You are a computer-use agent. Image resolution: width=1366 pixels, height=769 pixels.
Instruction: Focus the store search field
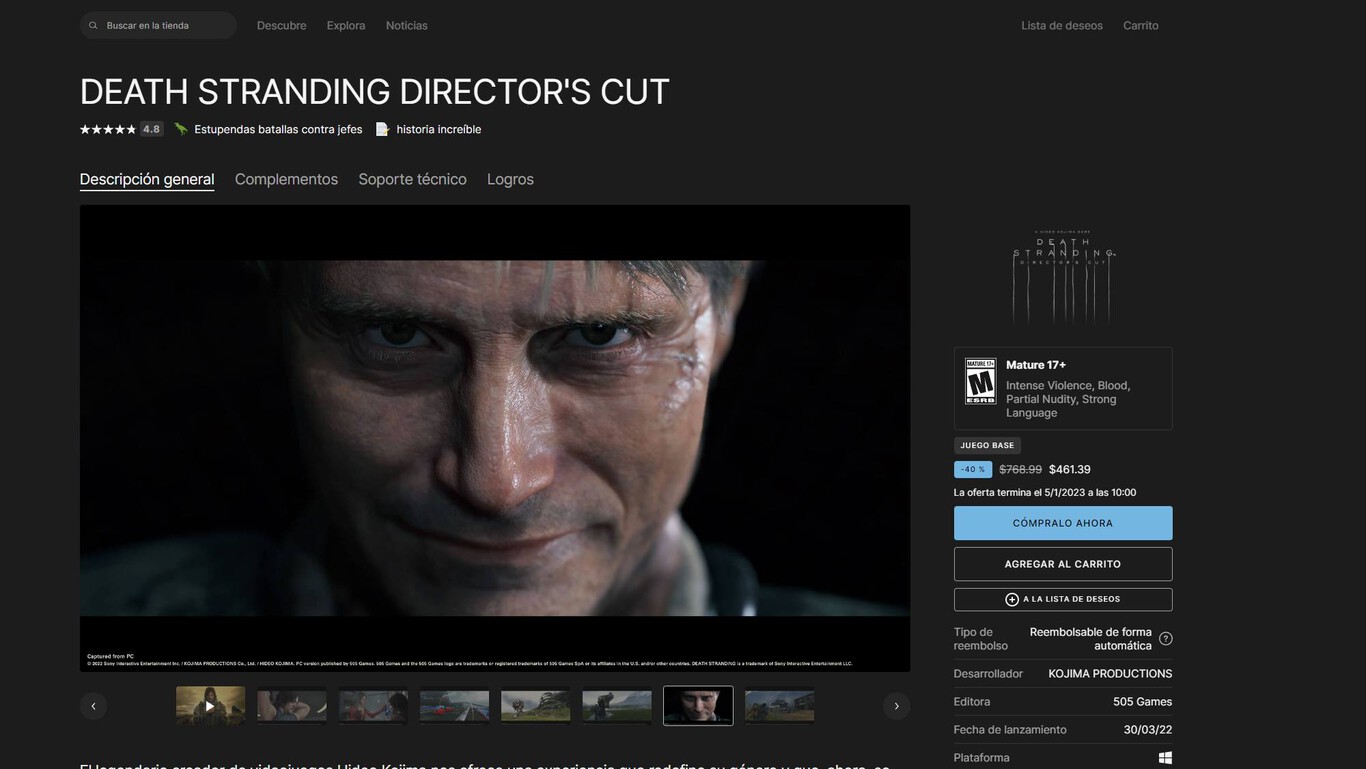coord(165,26)
